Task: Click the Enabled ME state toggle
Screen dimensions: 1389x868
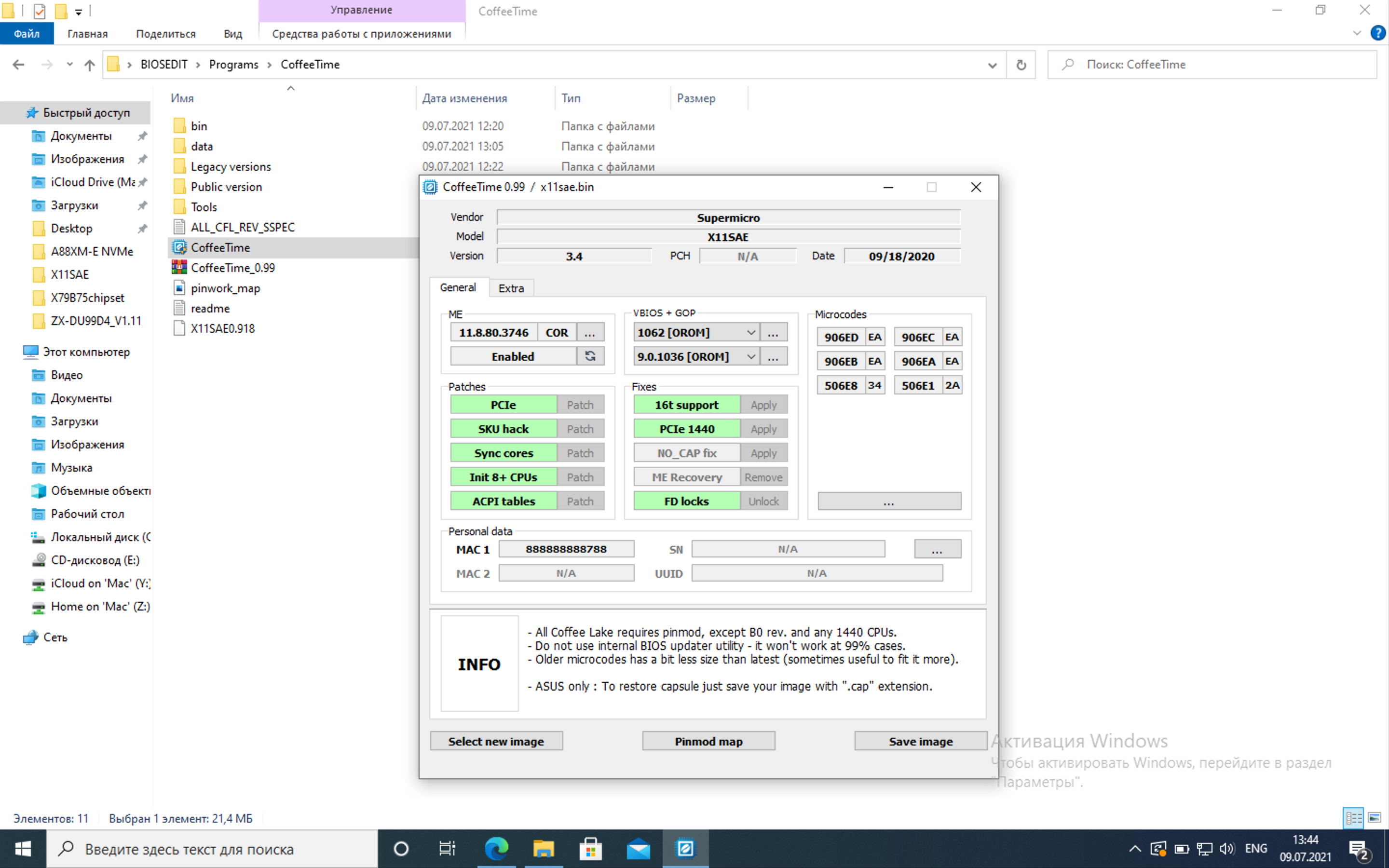Action: [513, 356]
